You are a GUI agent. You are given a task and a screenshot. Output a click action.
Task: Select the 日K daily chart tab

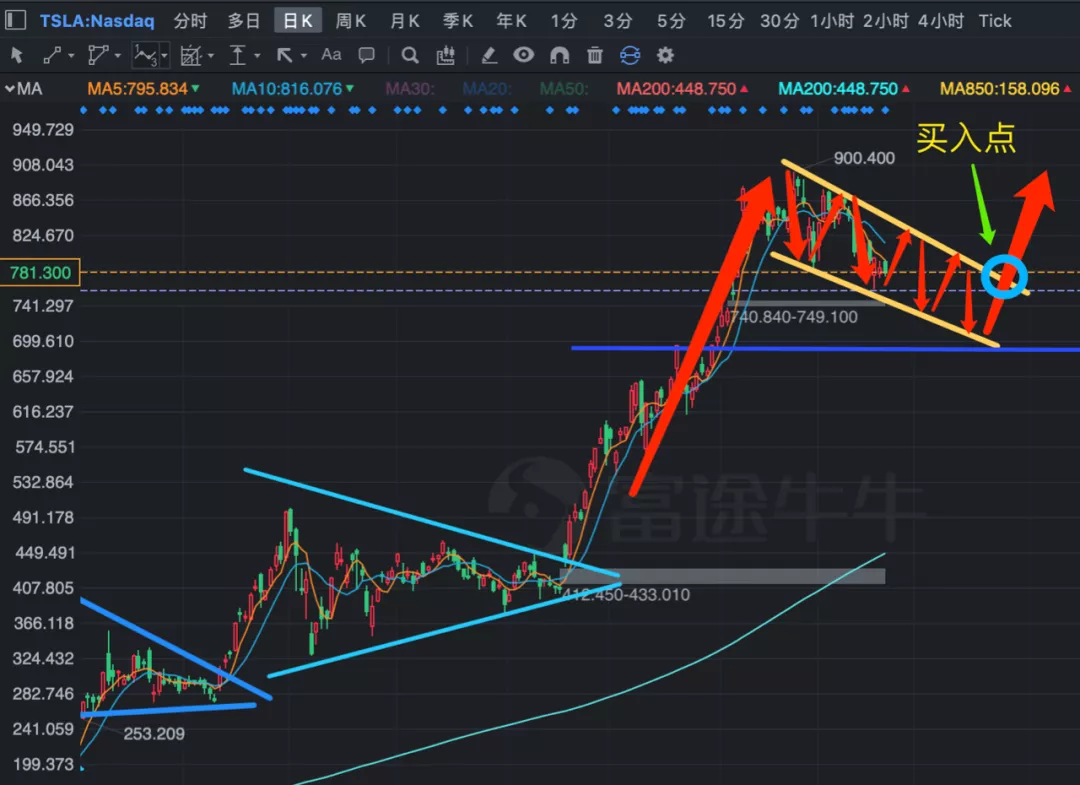(x=298, y=21)
